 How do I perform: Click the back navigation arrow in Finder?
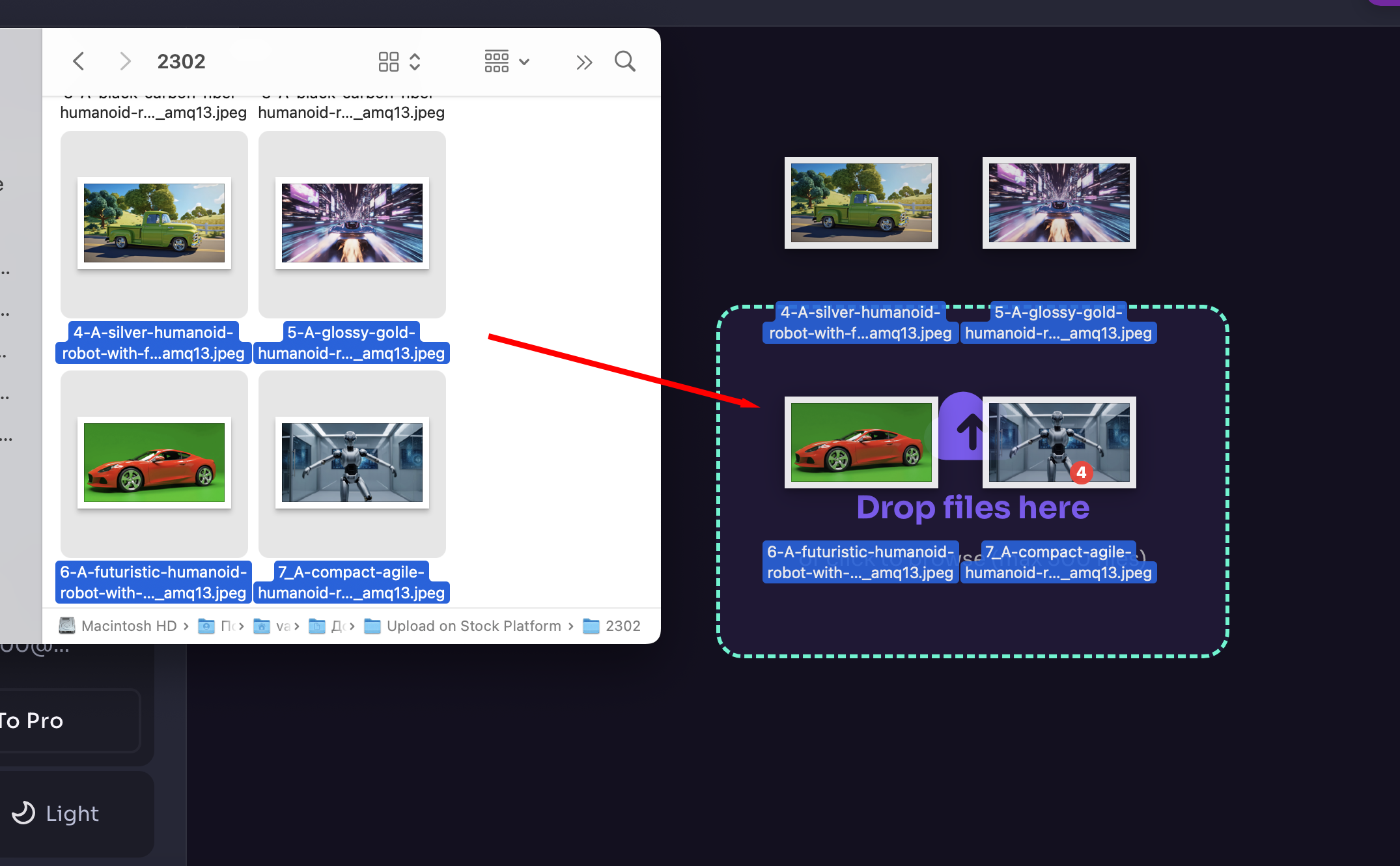(78, 61)
